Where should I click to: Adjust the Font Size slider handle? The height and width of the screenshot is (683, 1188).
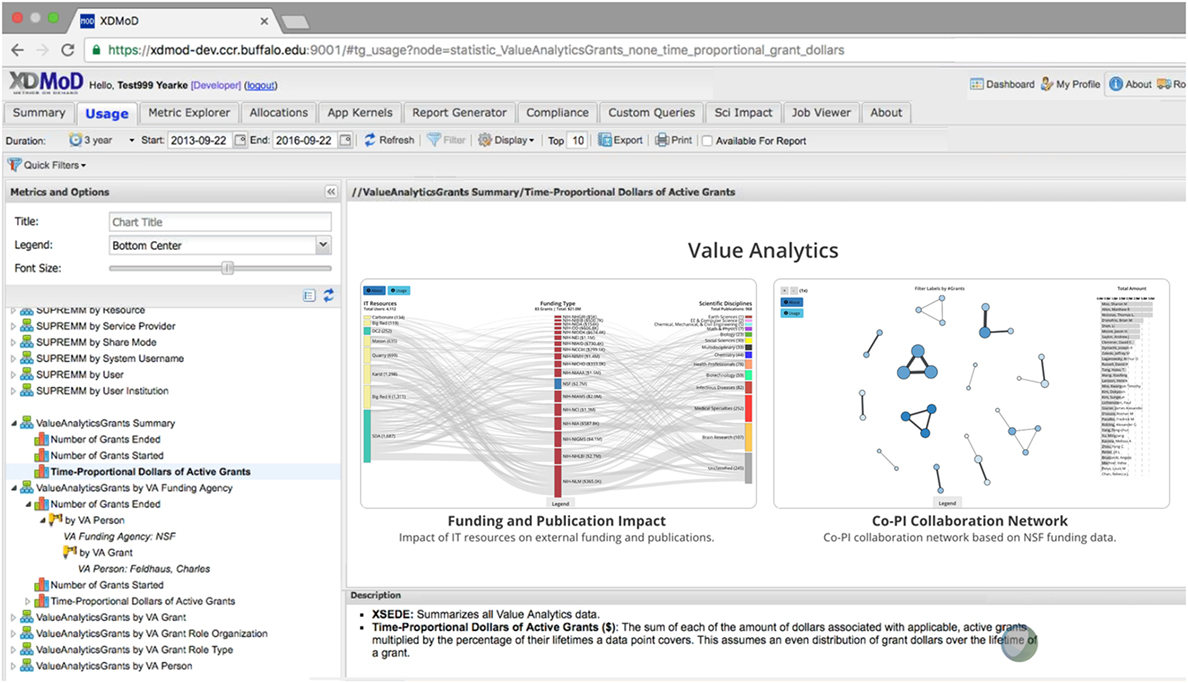click(227, 268)
